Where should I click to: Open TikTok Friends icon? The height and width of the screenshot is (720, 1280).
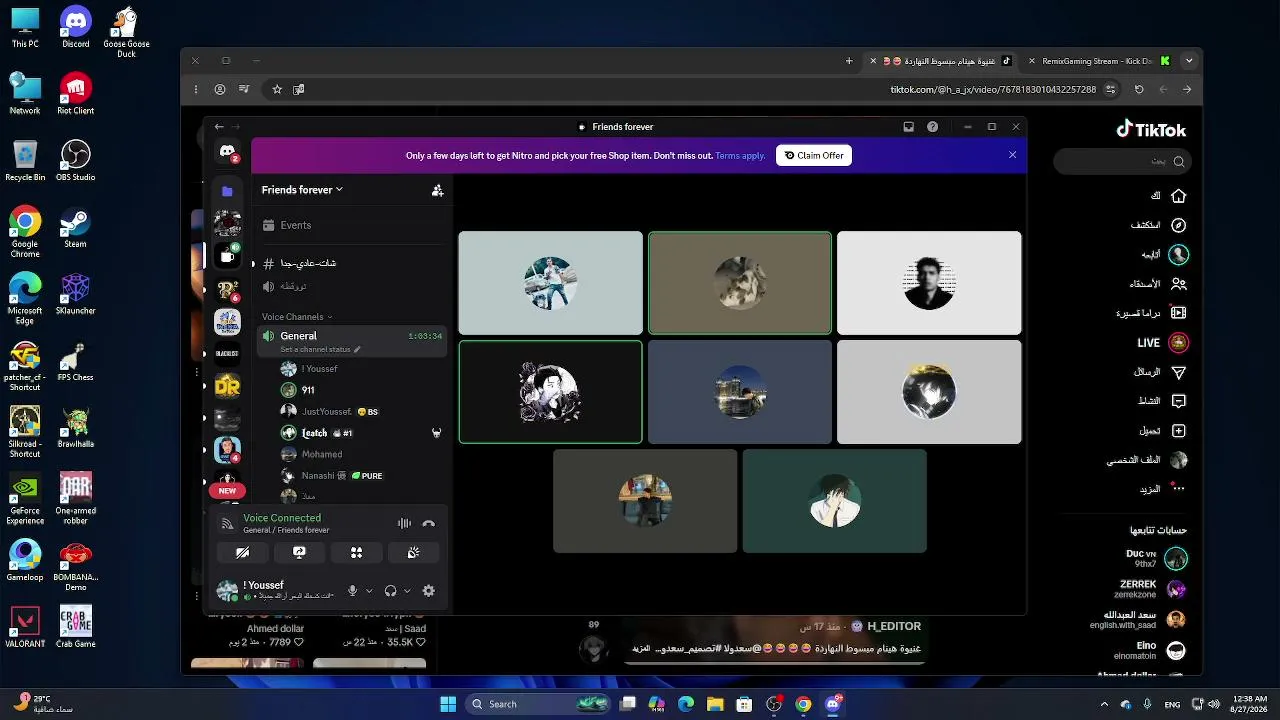tap(1179, 284)
